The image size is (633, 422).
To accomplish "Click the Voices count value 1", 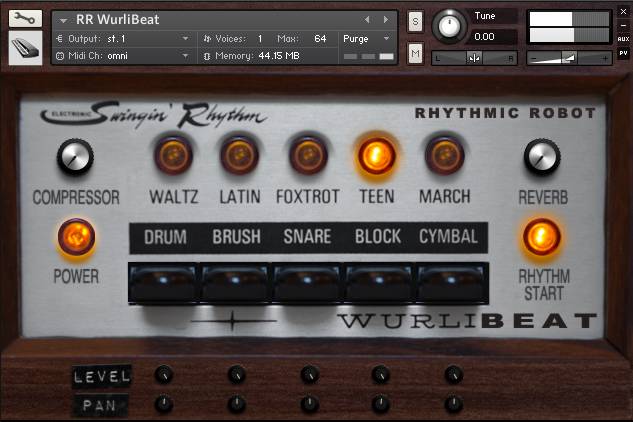I will tap(260, 39).
